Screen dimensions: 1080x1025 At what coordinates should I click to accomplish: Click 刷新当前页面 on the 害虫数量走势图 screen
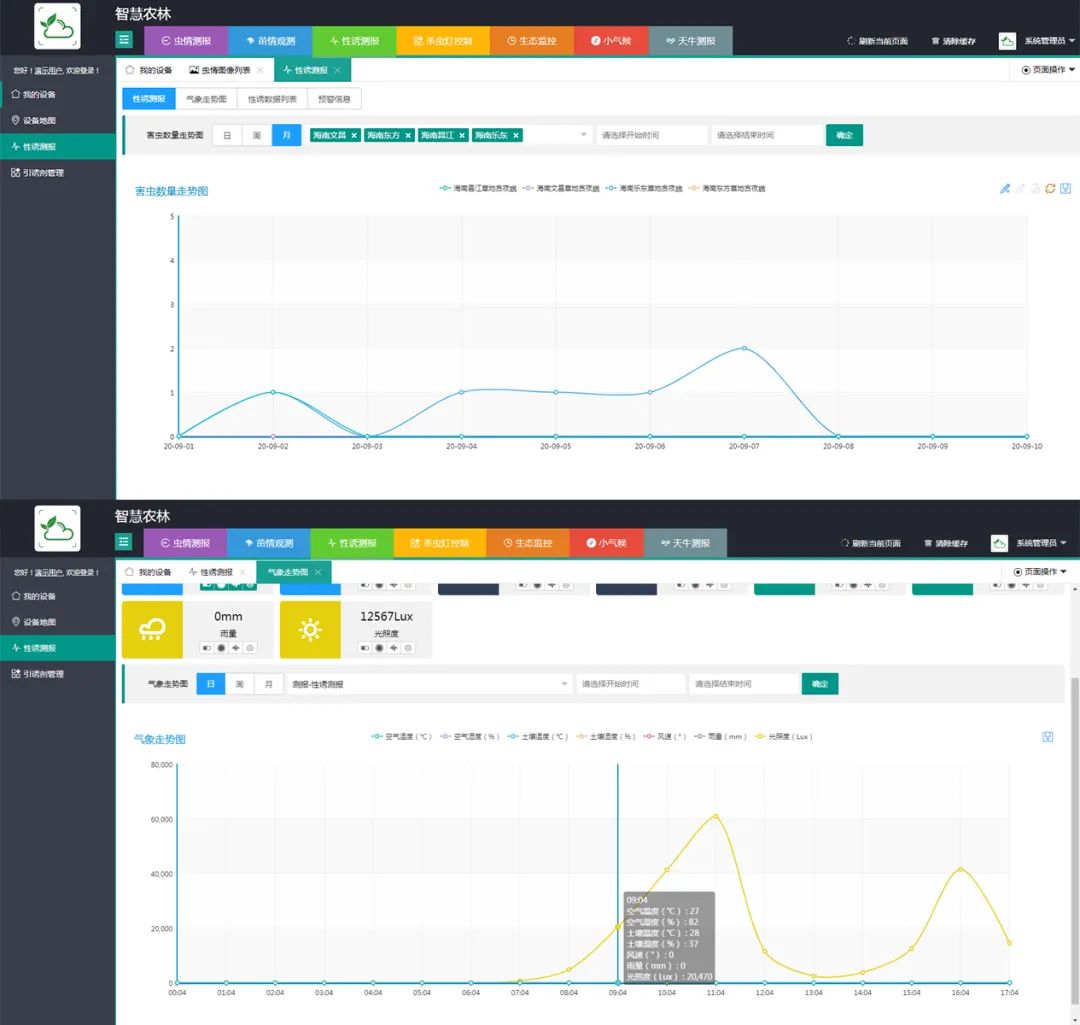point(877,41)
